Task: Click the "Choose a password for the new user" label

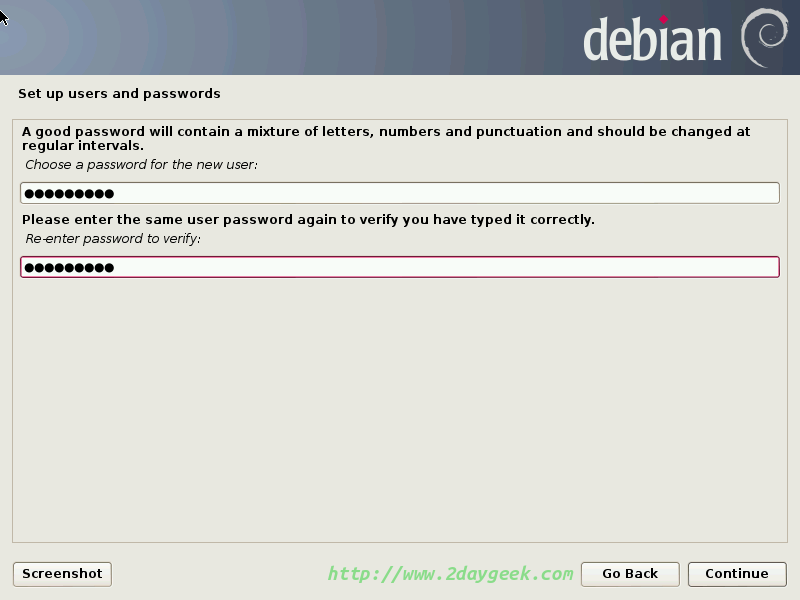Action: coord(141,165)
